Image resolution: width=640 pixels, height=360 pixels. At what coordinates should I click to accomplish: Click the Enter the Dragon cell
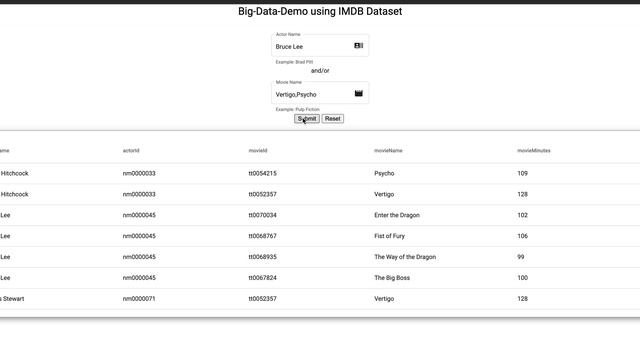(397, 215)
